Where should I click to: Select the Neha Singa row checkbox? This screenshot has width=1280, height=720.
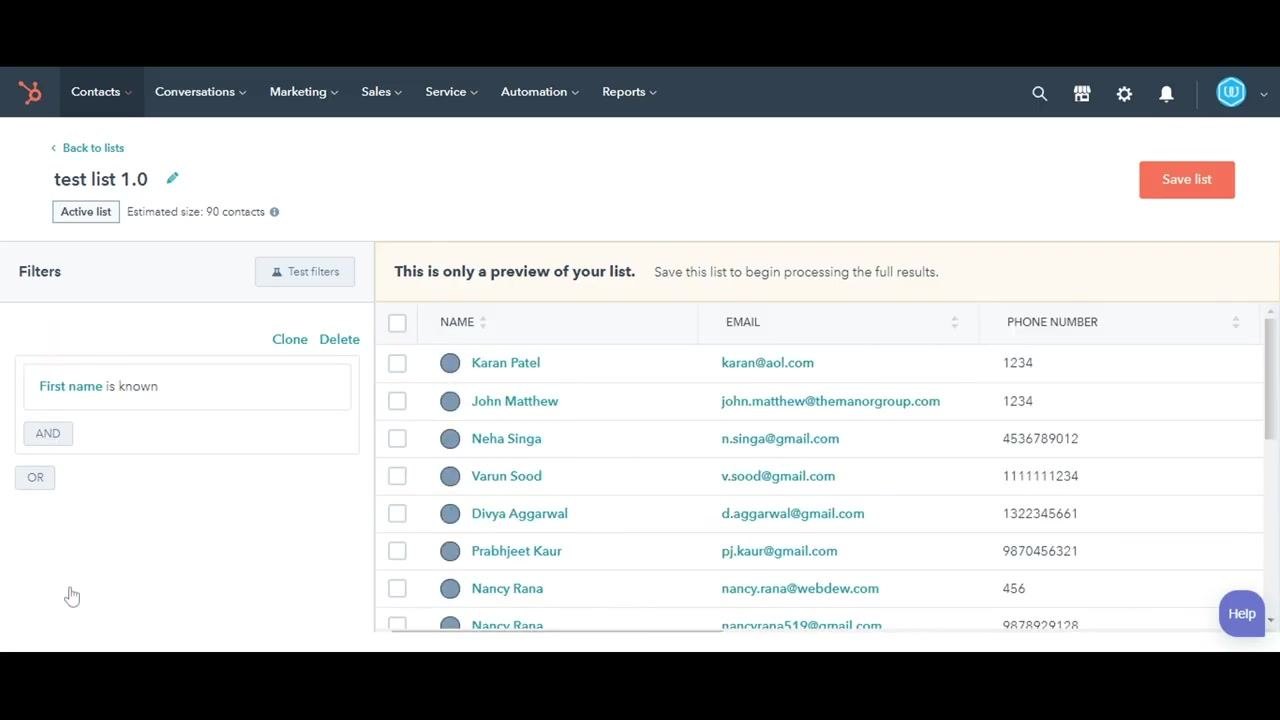point(397,439)
